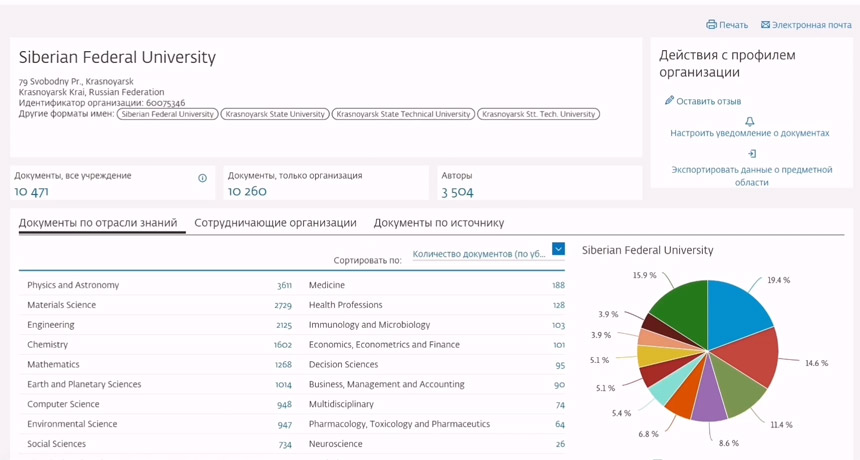Screen dimensions: 860x460
Task: Click the Siberian Federal University page heading
Action: click(x=117, y=58)
